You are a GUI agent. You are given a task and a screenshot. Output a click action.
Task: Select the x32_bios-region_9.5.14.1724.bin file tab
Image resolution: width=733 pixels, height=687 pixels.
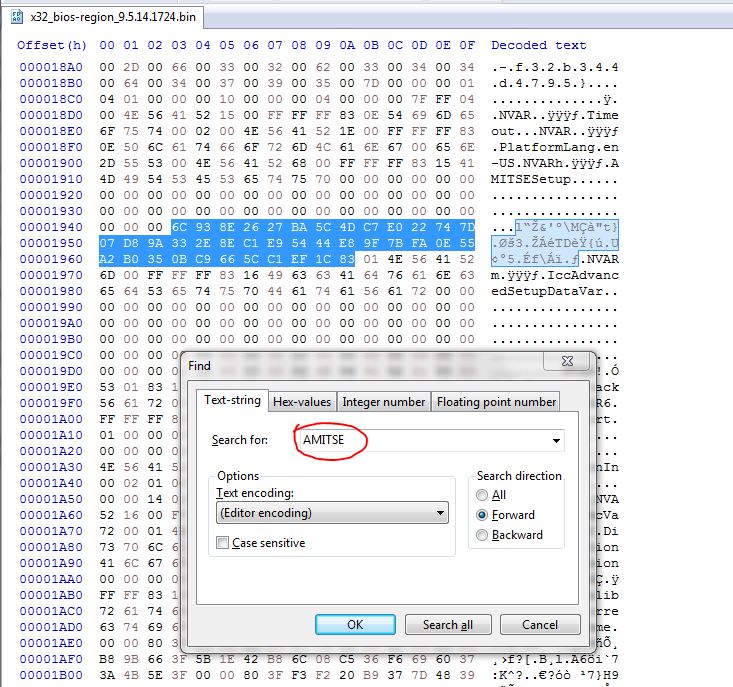coord(102,17)
